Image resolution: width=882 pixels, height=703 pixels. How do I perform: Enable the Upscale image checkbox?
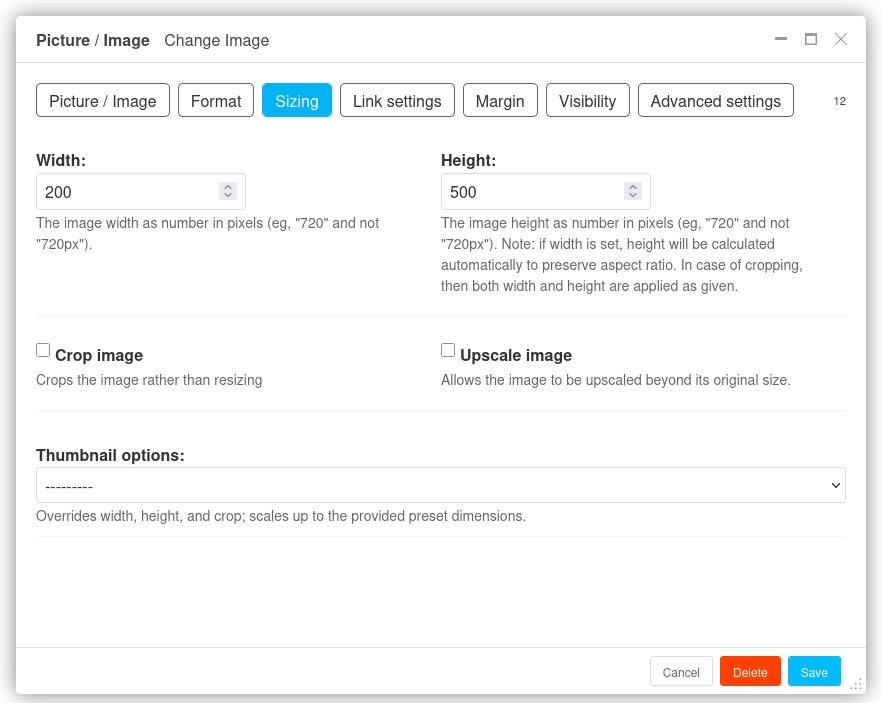click(447, 349)
